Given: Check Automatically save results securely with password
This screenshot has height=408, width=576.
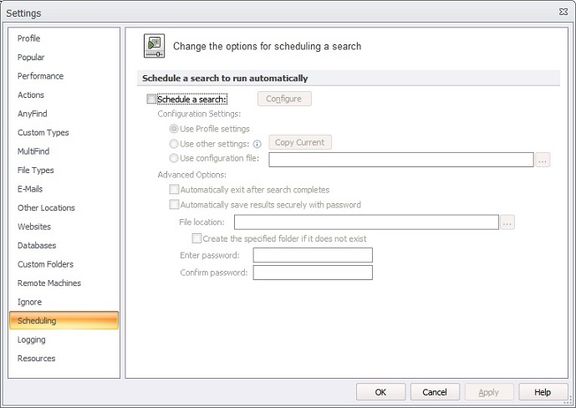Looking at the screenshot, I should coord(174,204).
